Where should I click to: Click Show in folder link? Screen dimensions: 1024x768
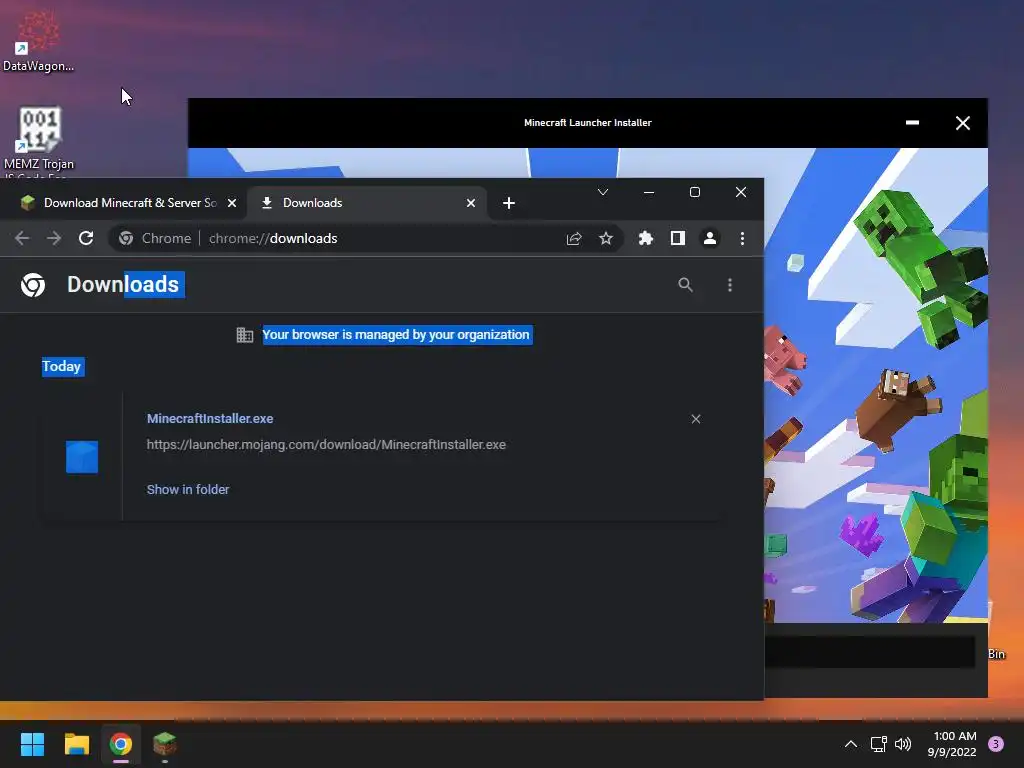click(188, 490)
